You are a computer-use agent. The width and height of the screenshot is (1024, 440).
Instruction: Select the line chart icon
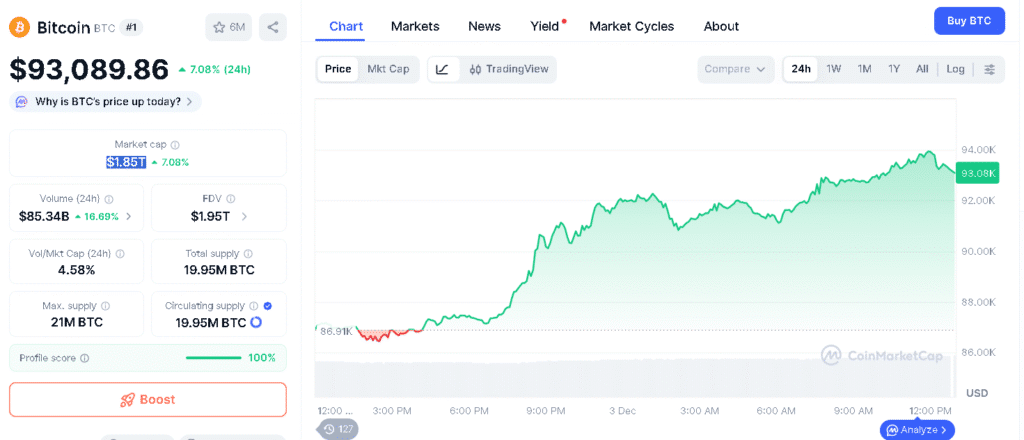pyautogui.click(x=443, y=69)
